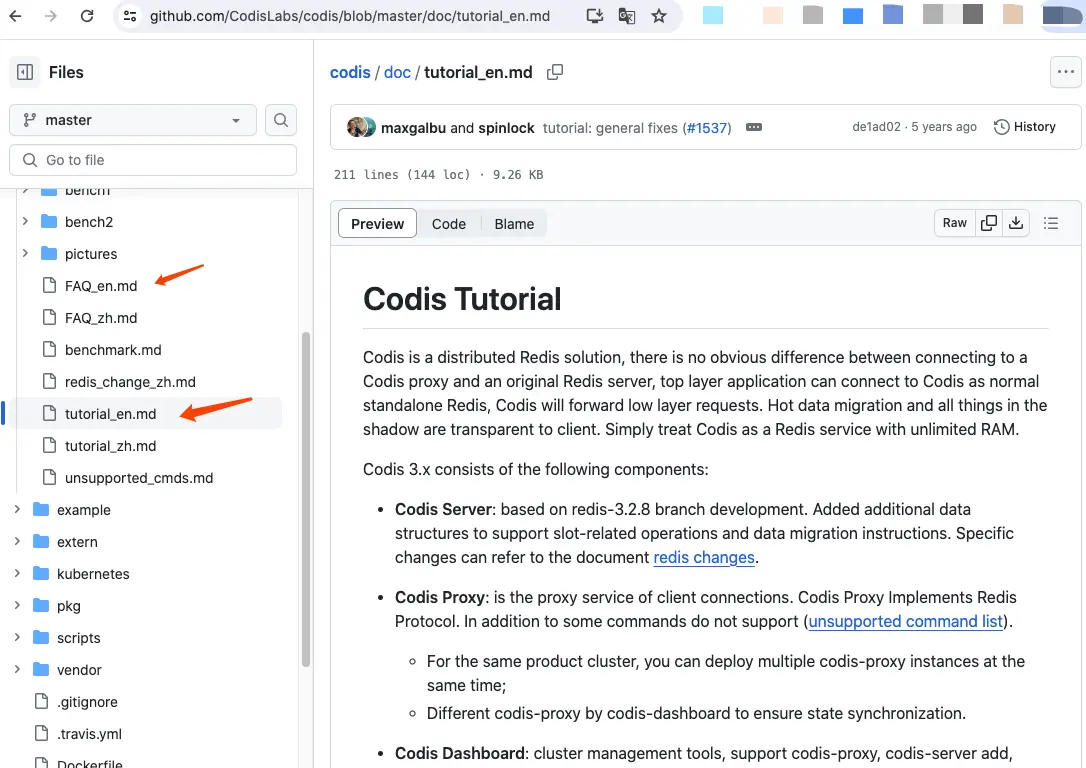This screenshot has height=768, width=1086.
Task: Collapse the Files side panel icon
Action: click(25, 72)
